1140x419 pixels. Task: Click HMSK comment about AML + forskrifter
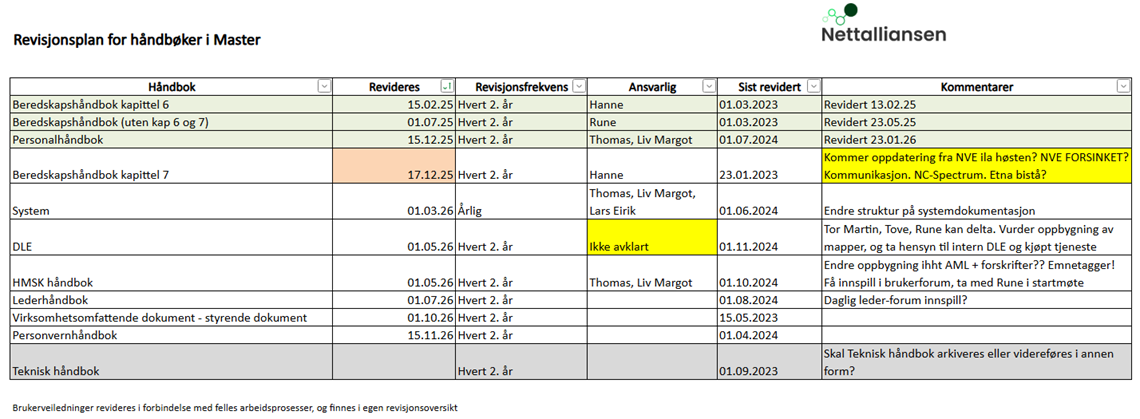point(976,273)
